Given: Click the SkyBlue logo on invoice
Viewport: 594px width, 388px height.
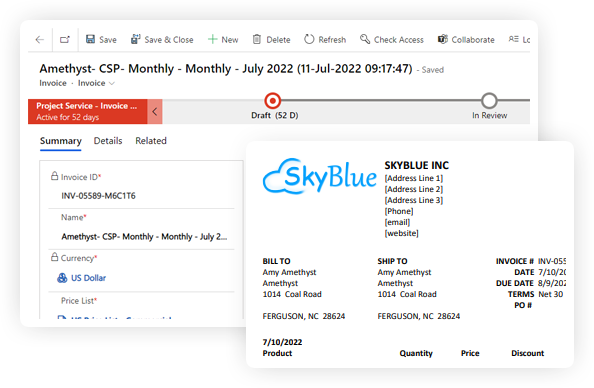Looking at the screenshot, I should (x=320, y=176).
